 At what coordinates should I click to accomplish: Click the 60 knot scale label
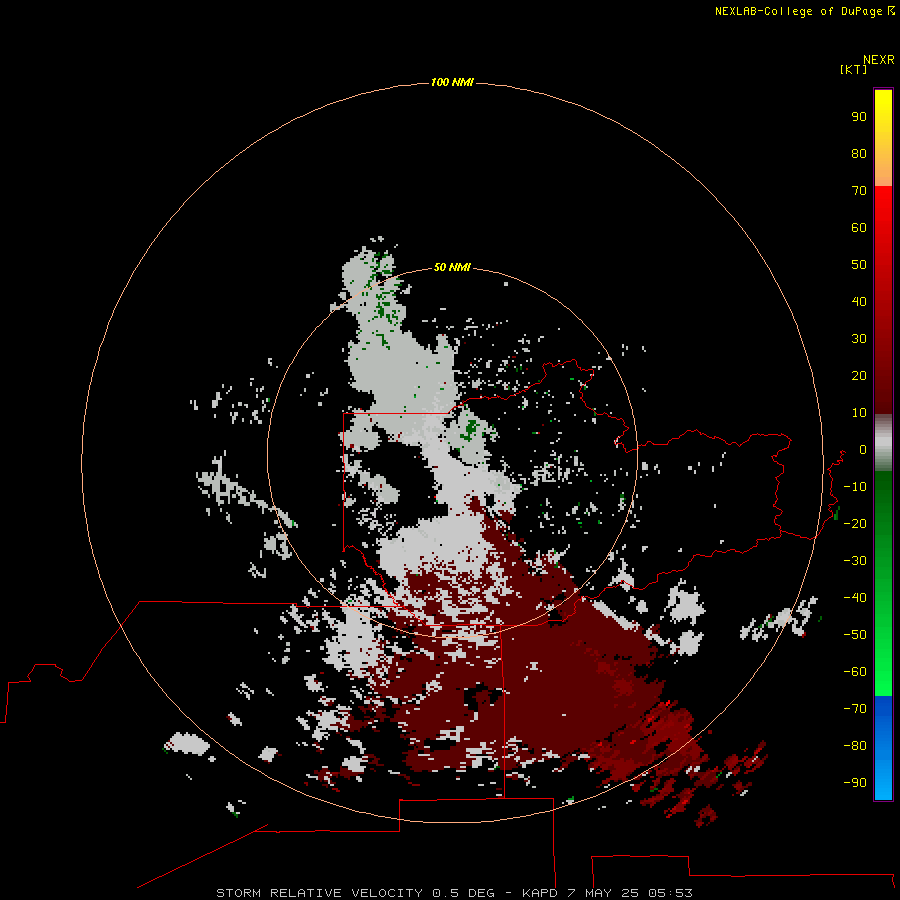click(859, 227)
